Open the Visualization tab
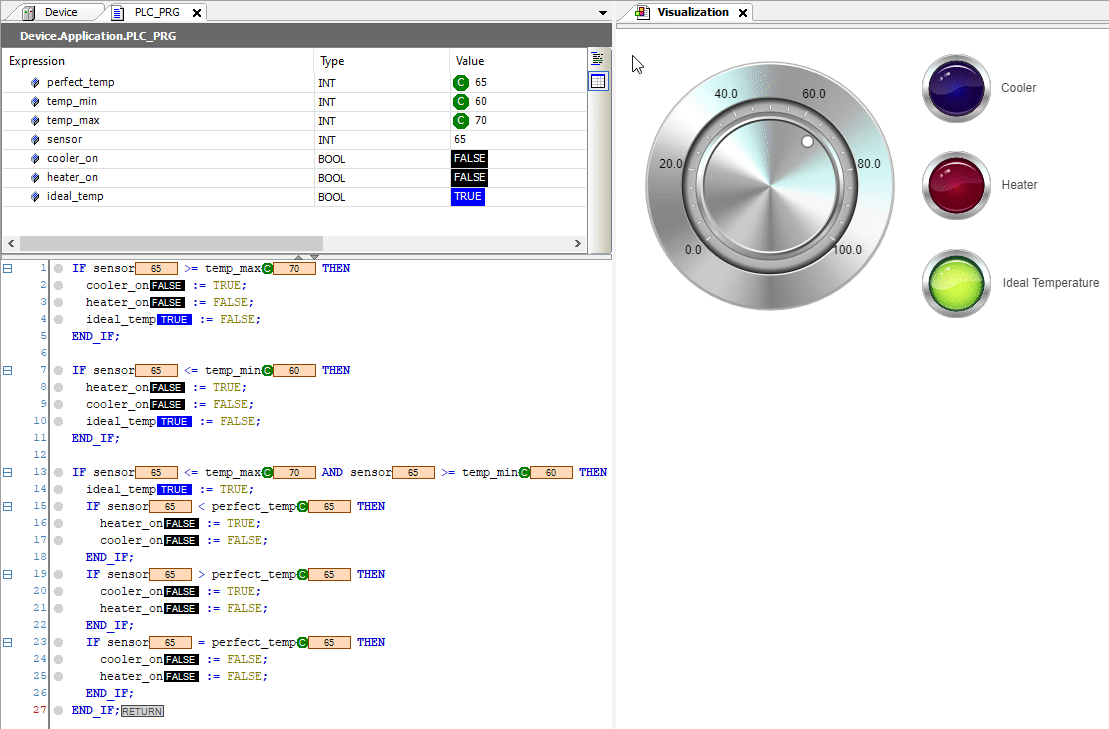 [x=692, y=12]
